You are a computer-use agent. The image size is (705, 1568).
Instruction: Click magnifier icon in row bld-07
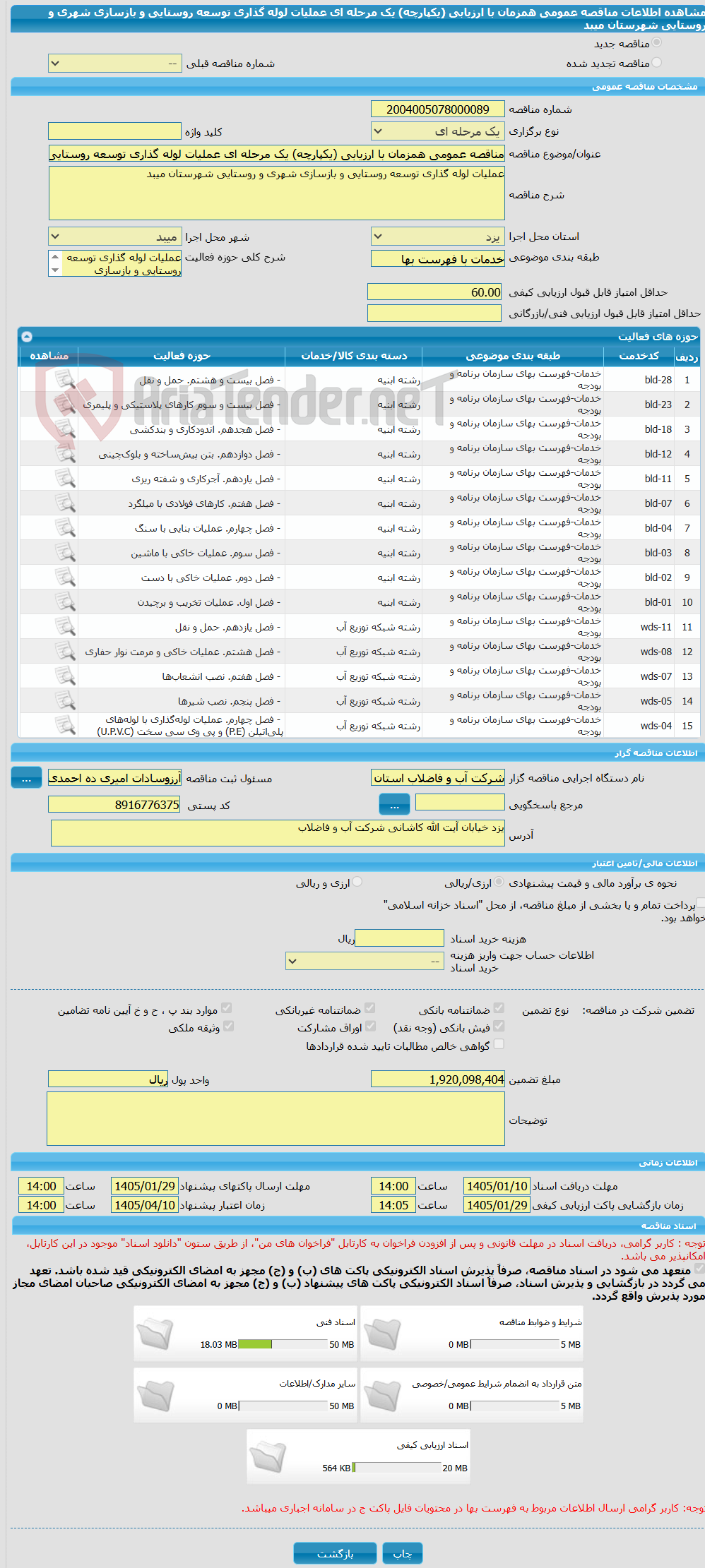65,503
